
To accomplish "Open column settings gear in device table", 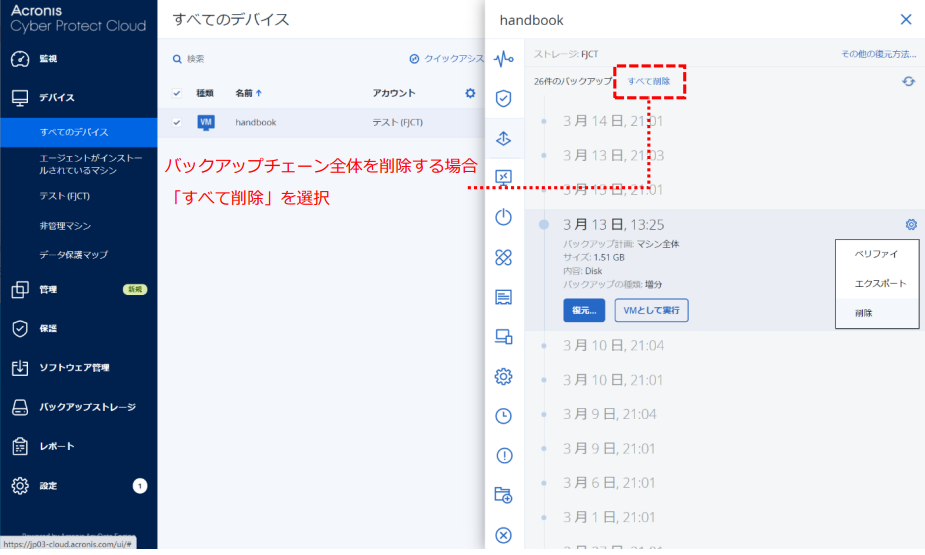I will tap(470, 93).
